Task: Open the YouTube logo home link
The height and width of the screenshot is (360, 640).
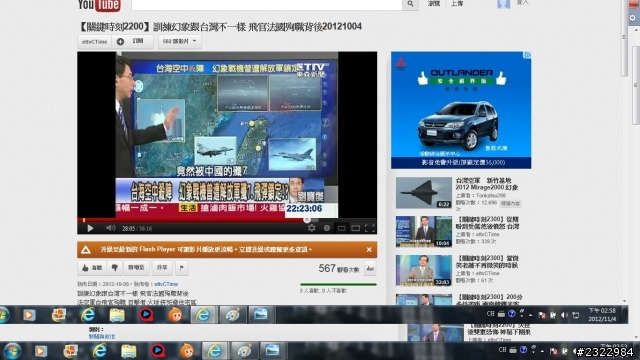Action: pyautogui.click(x=99, y=5)
